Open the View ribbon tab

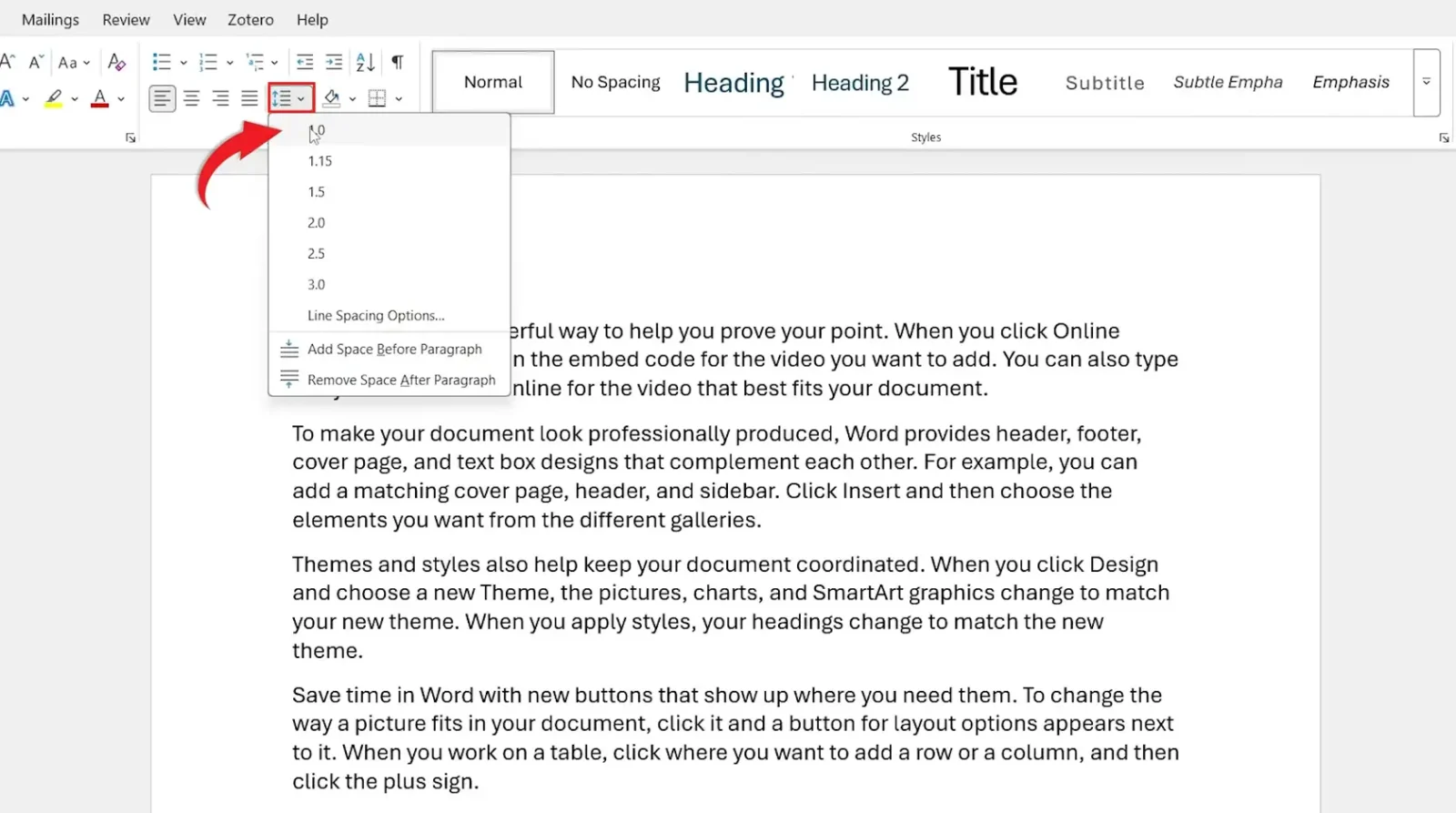[x=189, y=19]
